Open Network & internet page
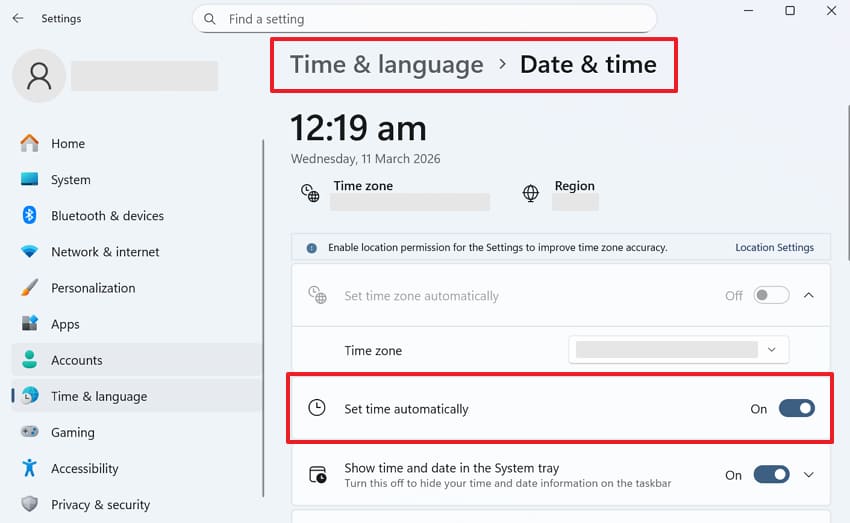The width and height of the screenshot is (850, 523). [137, 251]
